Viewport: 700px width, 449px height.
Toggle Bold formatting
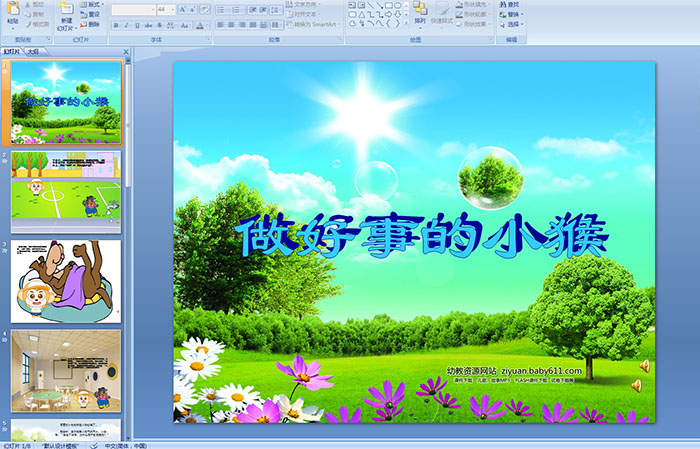tap(115, 25)
